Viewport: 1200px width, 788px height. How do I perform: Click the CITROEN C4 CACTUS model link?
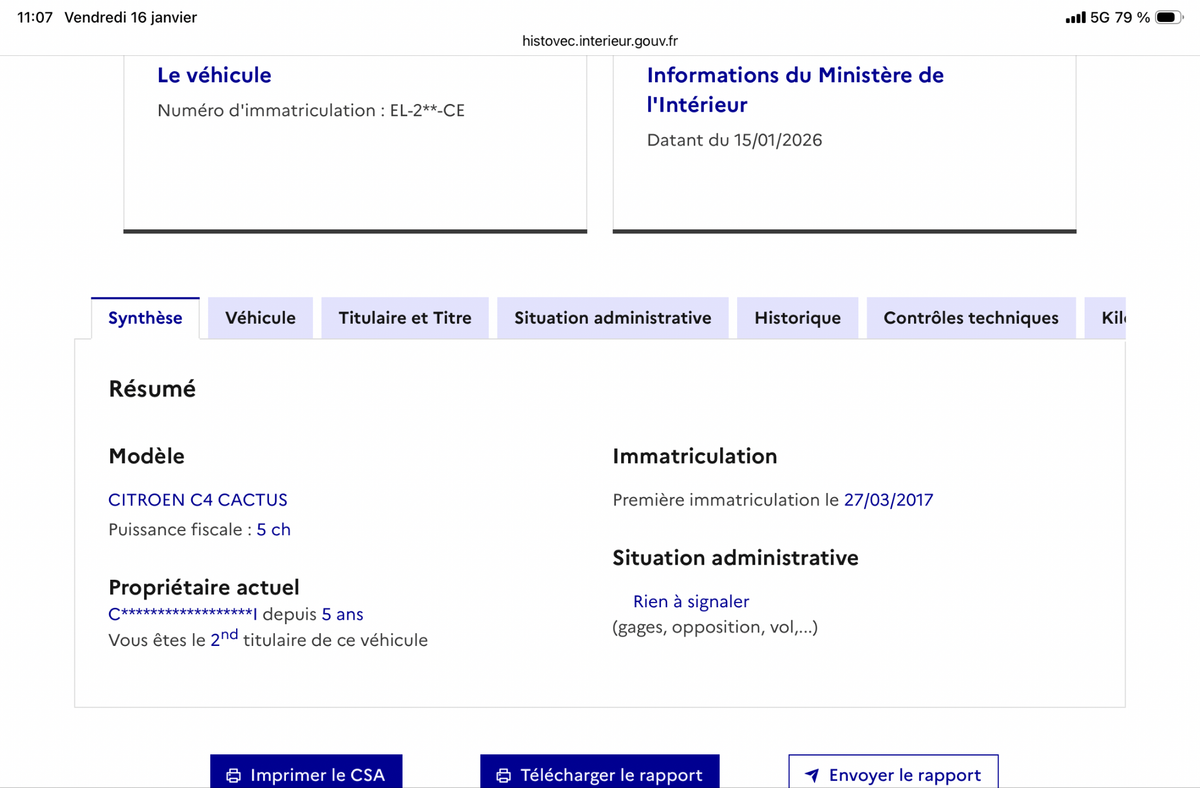[197, 500]
